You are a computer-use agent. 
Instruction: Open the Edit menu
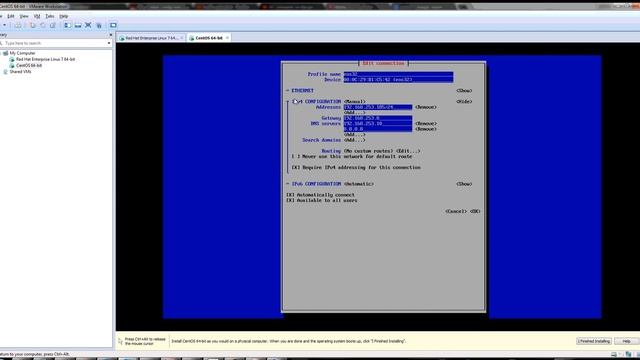click(11, 16)
